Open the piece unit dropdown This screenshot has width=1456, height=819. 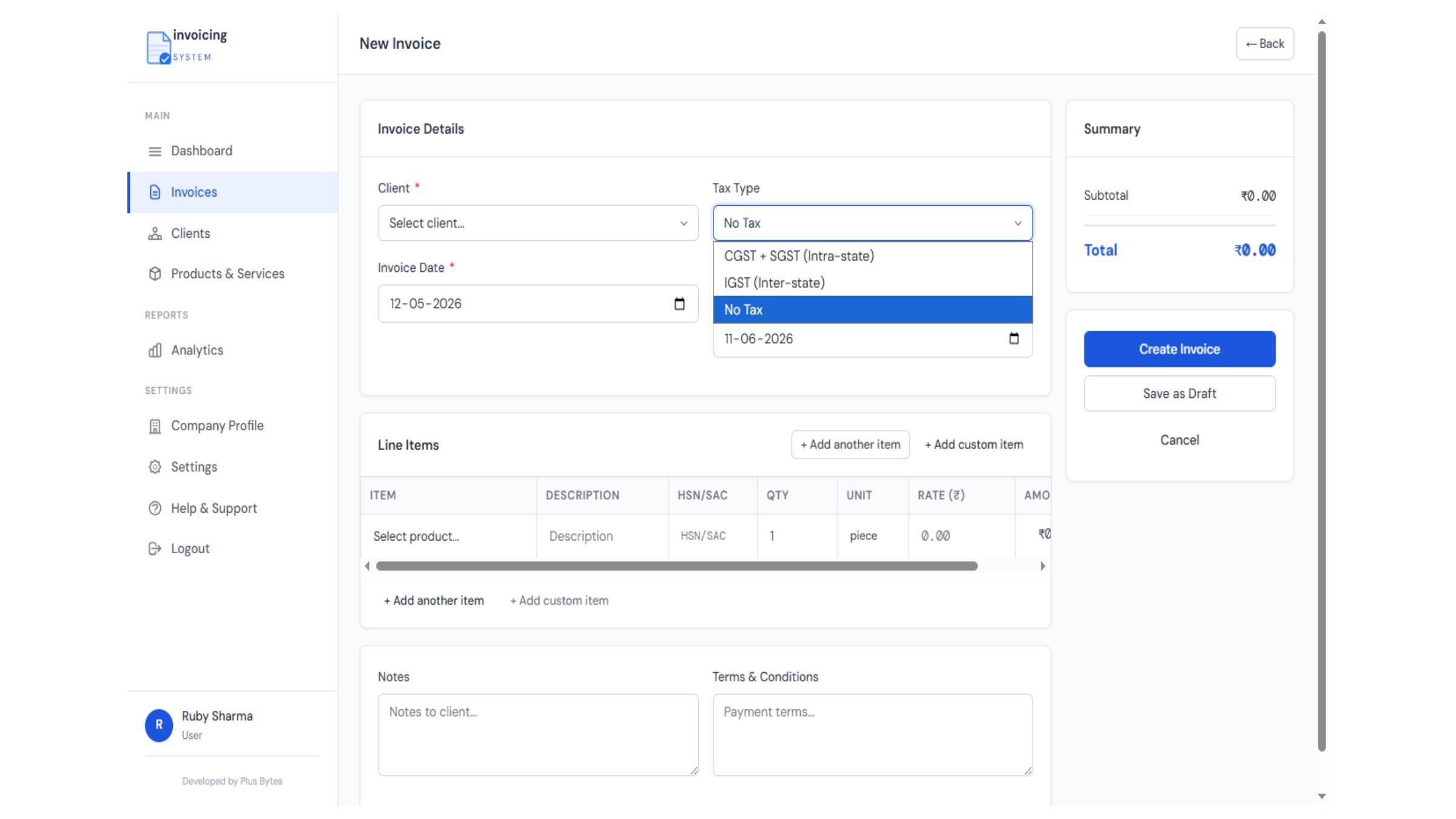[872, 536]
